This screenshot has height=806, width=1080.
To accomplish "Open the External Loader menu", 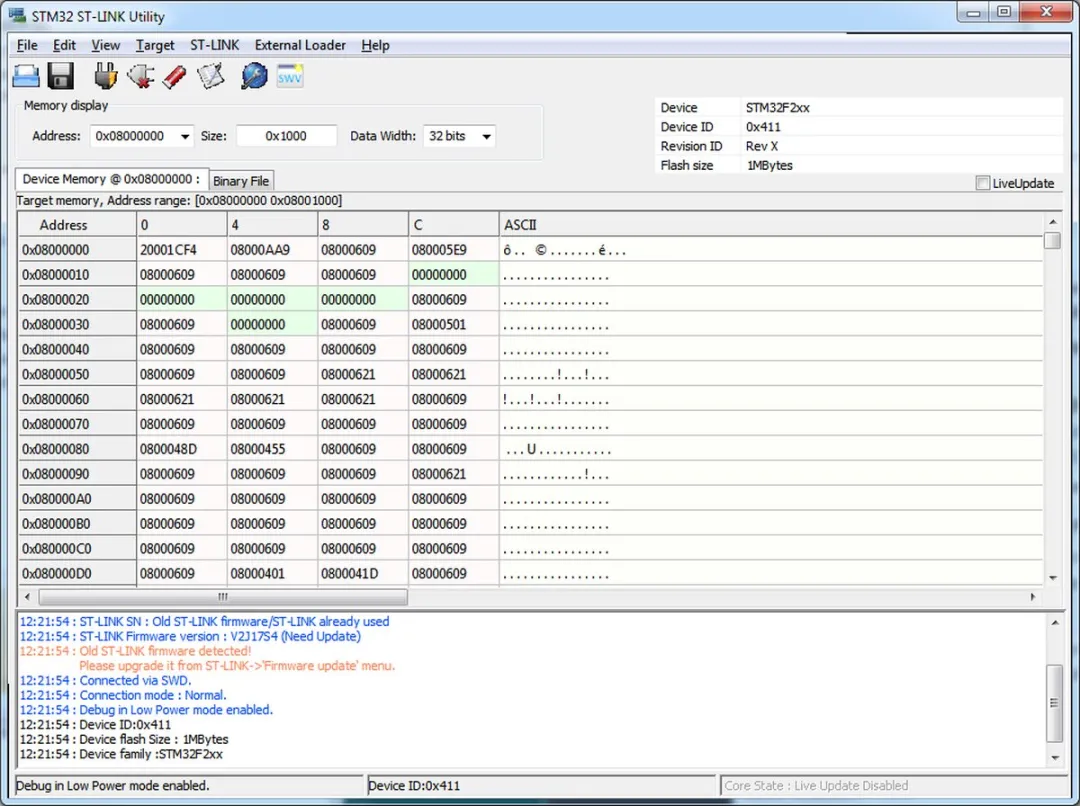I will click(x=300, y=45).
